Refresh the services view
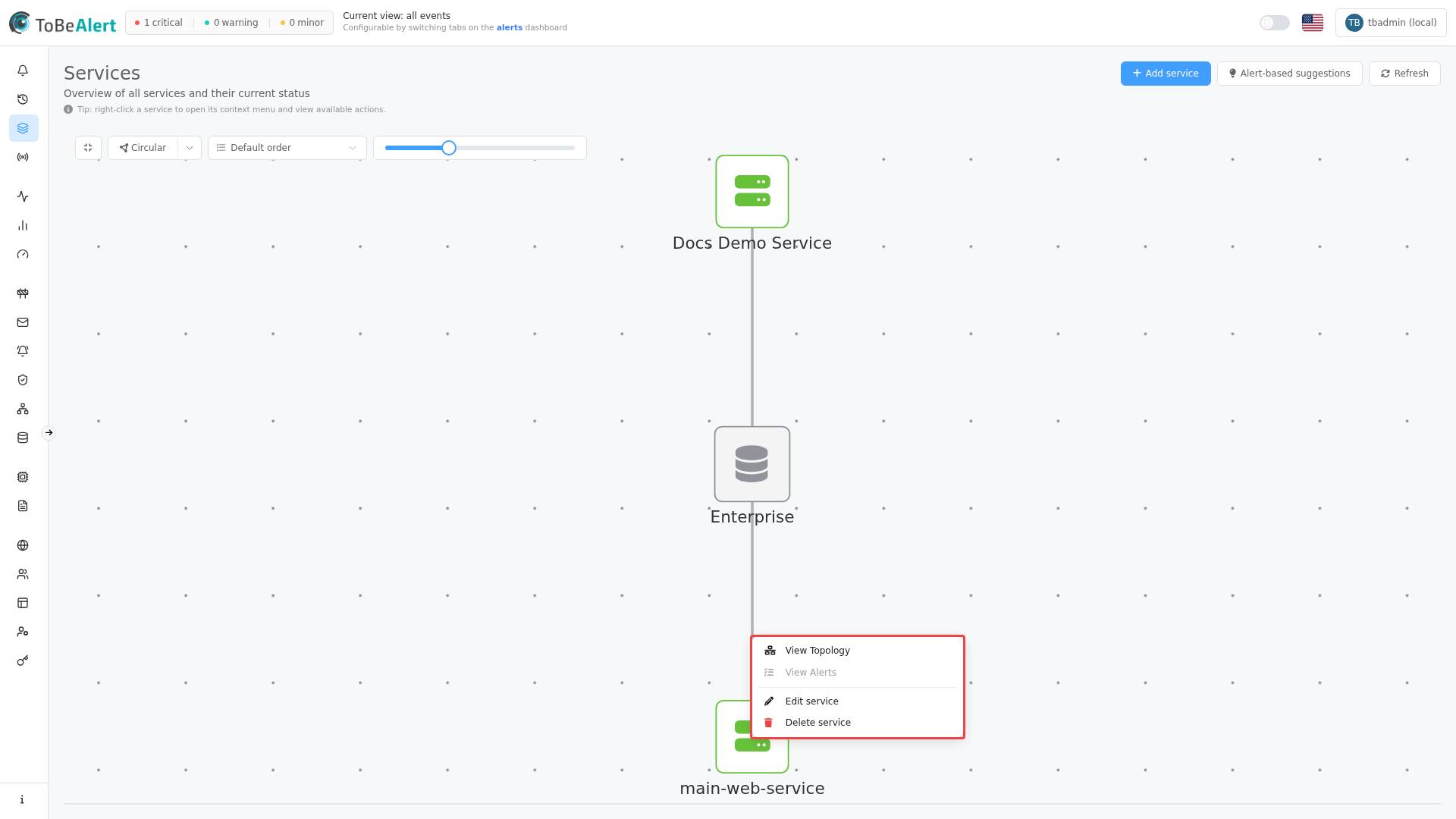 [1404, 74]
